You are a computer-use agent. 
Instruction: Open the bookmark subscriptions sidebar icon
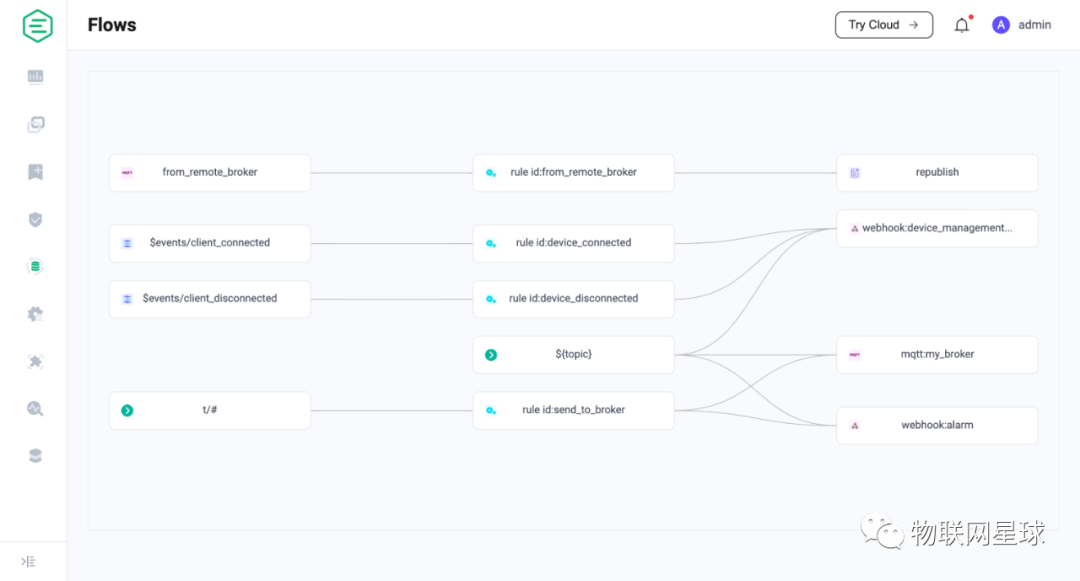point(36,172)
